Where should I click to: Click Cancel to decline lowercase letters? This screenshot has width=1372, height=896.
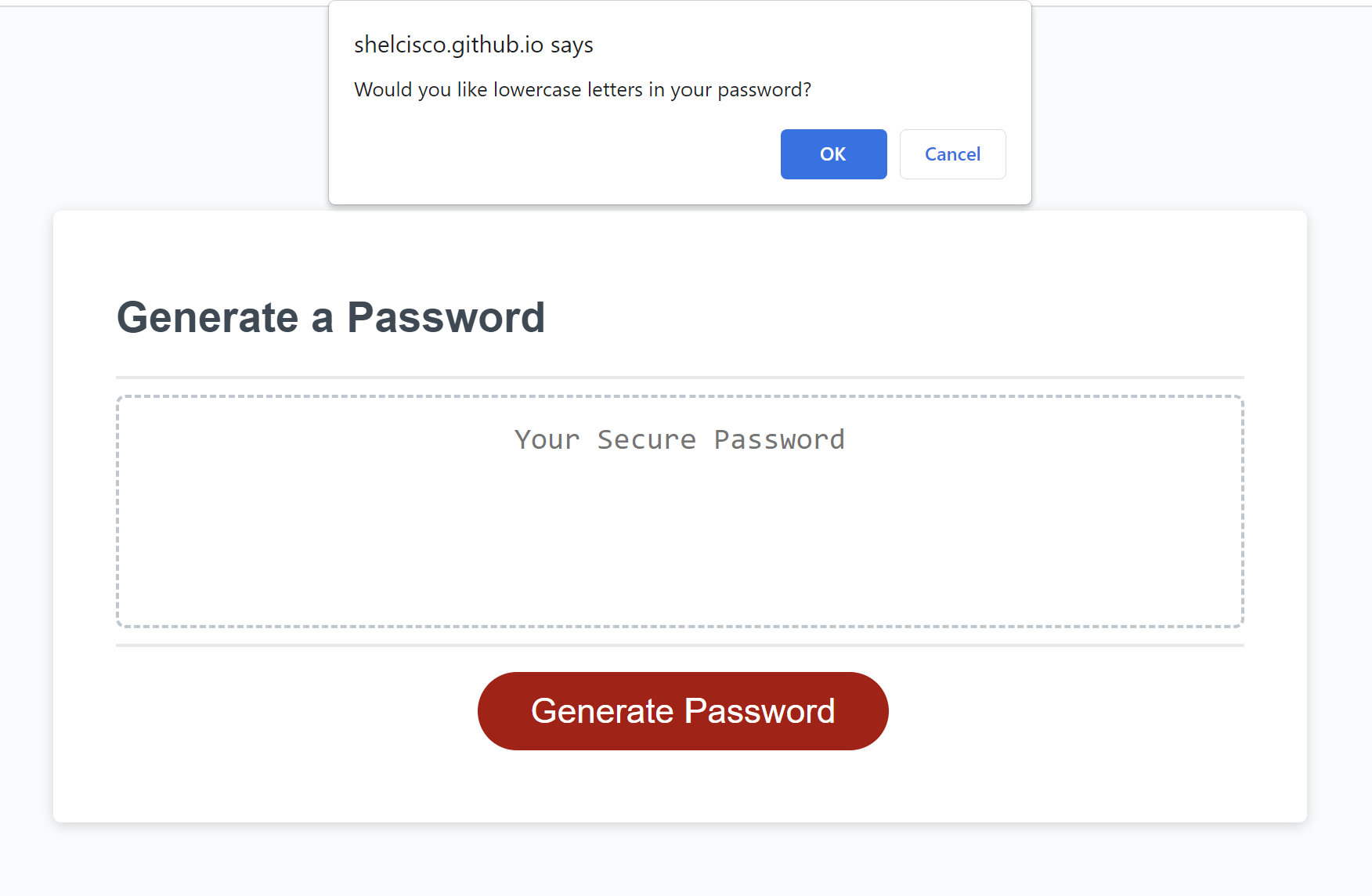[x=952, y=154]
